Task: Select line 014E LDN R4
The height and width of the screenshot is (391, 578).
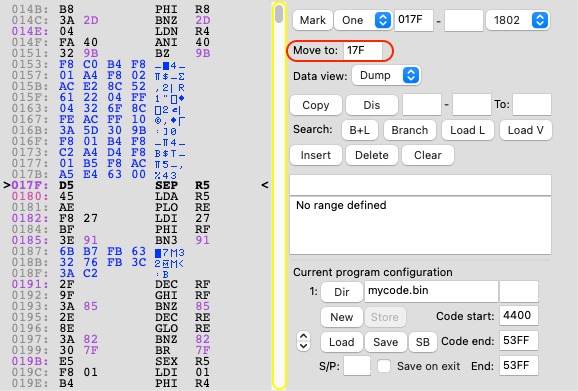Action: (x=111, y=31)
